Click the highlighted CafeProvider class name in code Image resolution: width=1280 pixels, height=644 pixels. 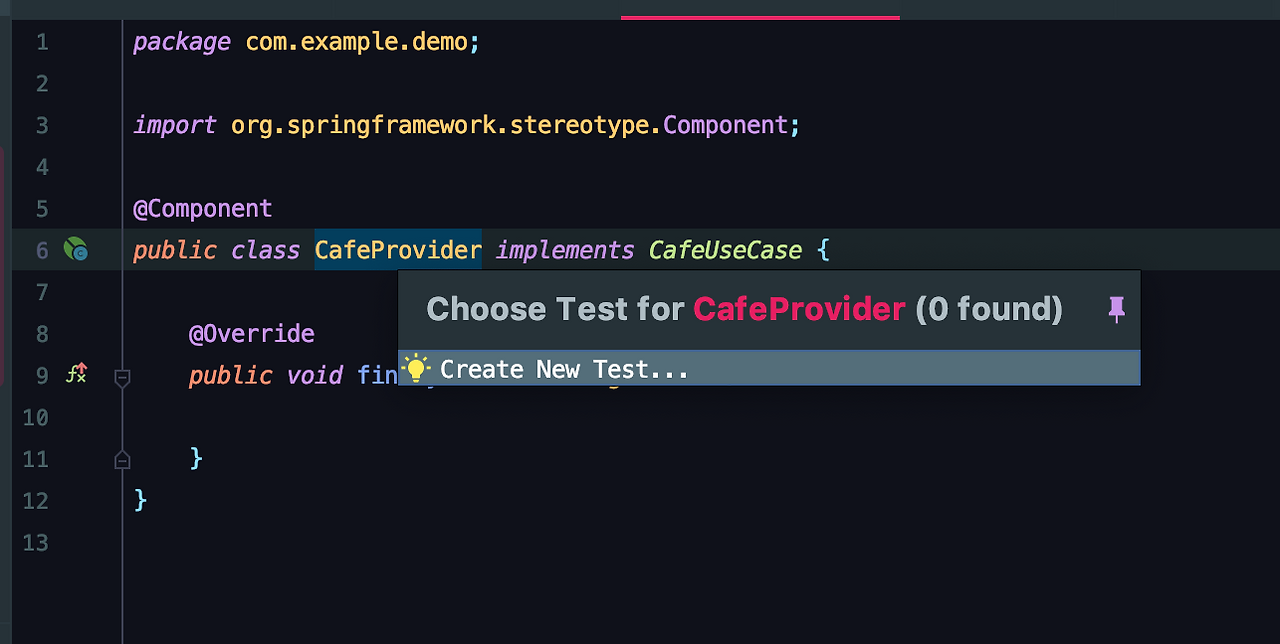398,250
